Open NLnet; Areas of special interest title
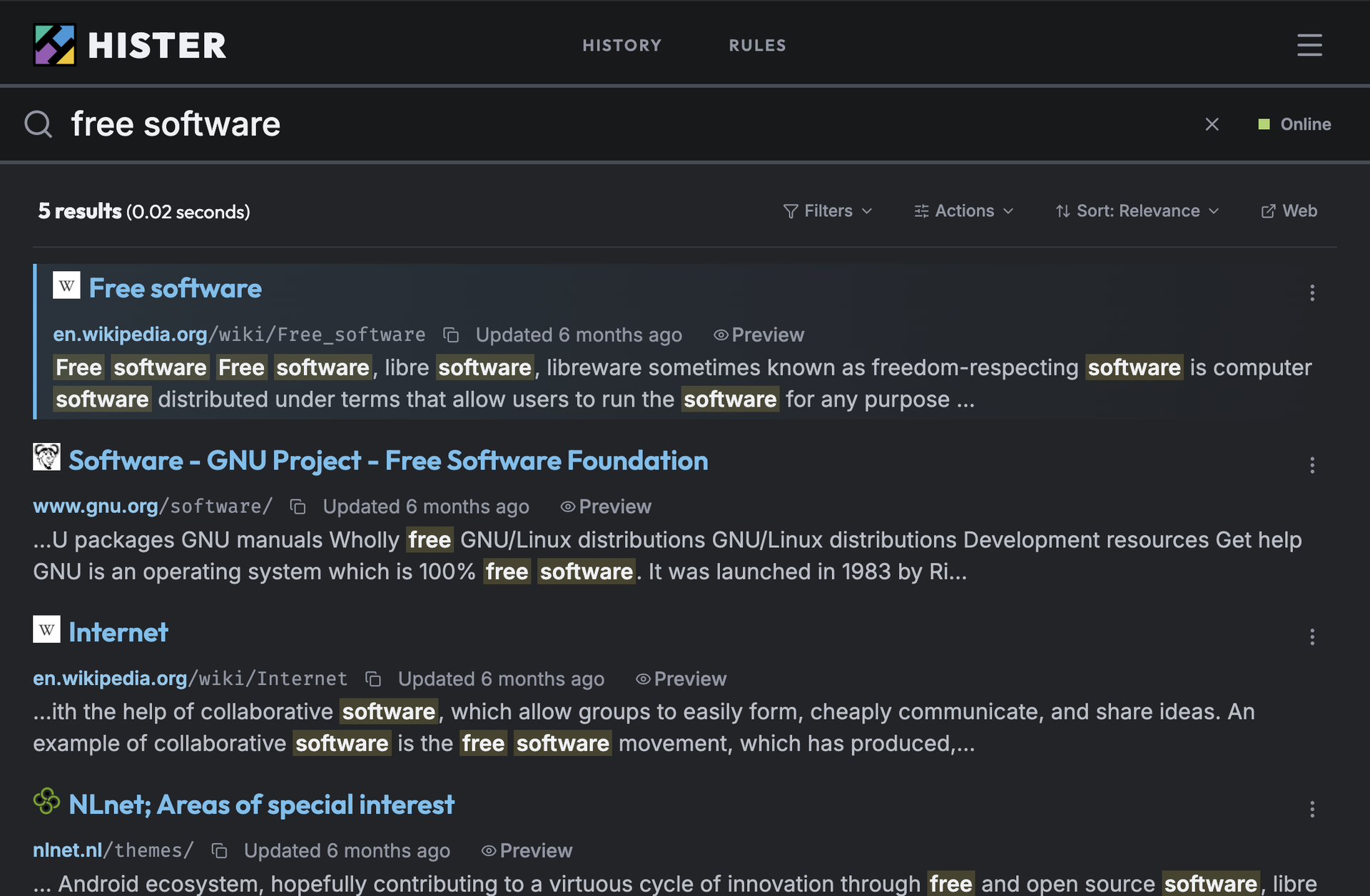The width and height of the screenshot is (1370, 896). (x=261, y=805)
